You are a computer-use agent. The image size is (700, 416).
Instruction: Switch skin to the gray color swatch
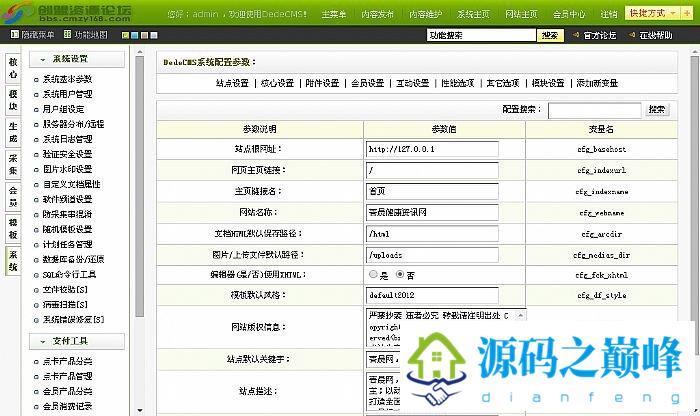coord(154,35)
